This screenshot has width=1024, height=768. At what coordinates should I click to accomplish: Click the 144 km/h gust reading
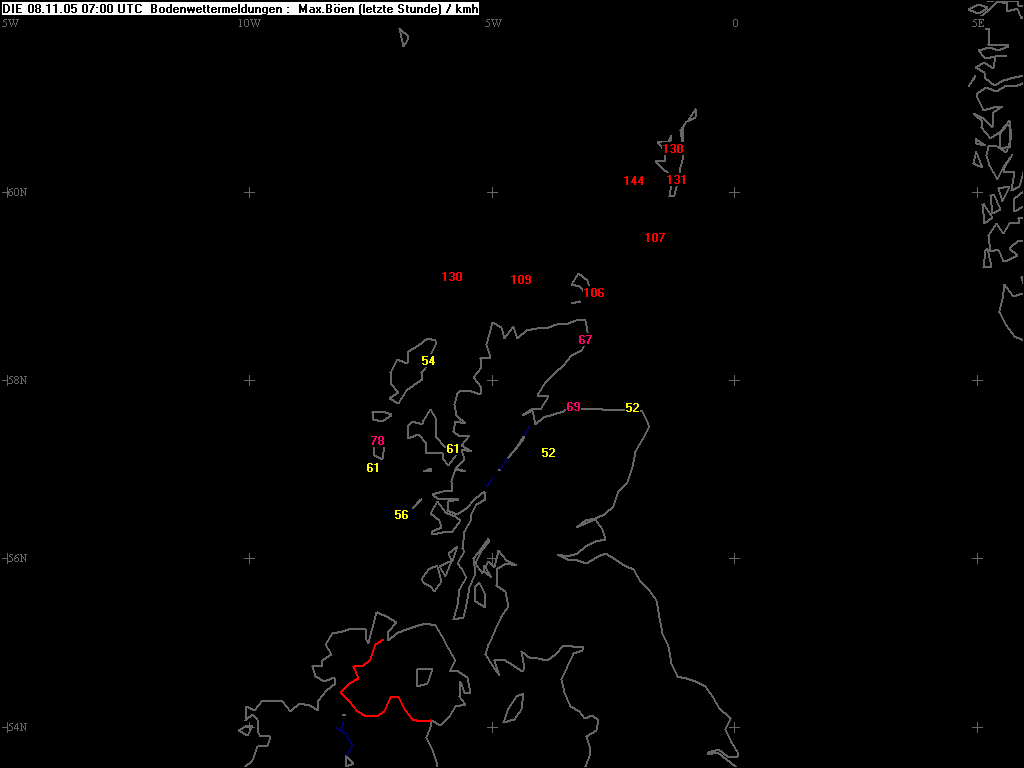point(633,181)
